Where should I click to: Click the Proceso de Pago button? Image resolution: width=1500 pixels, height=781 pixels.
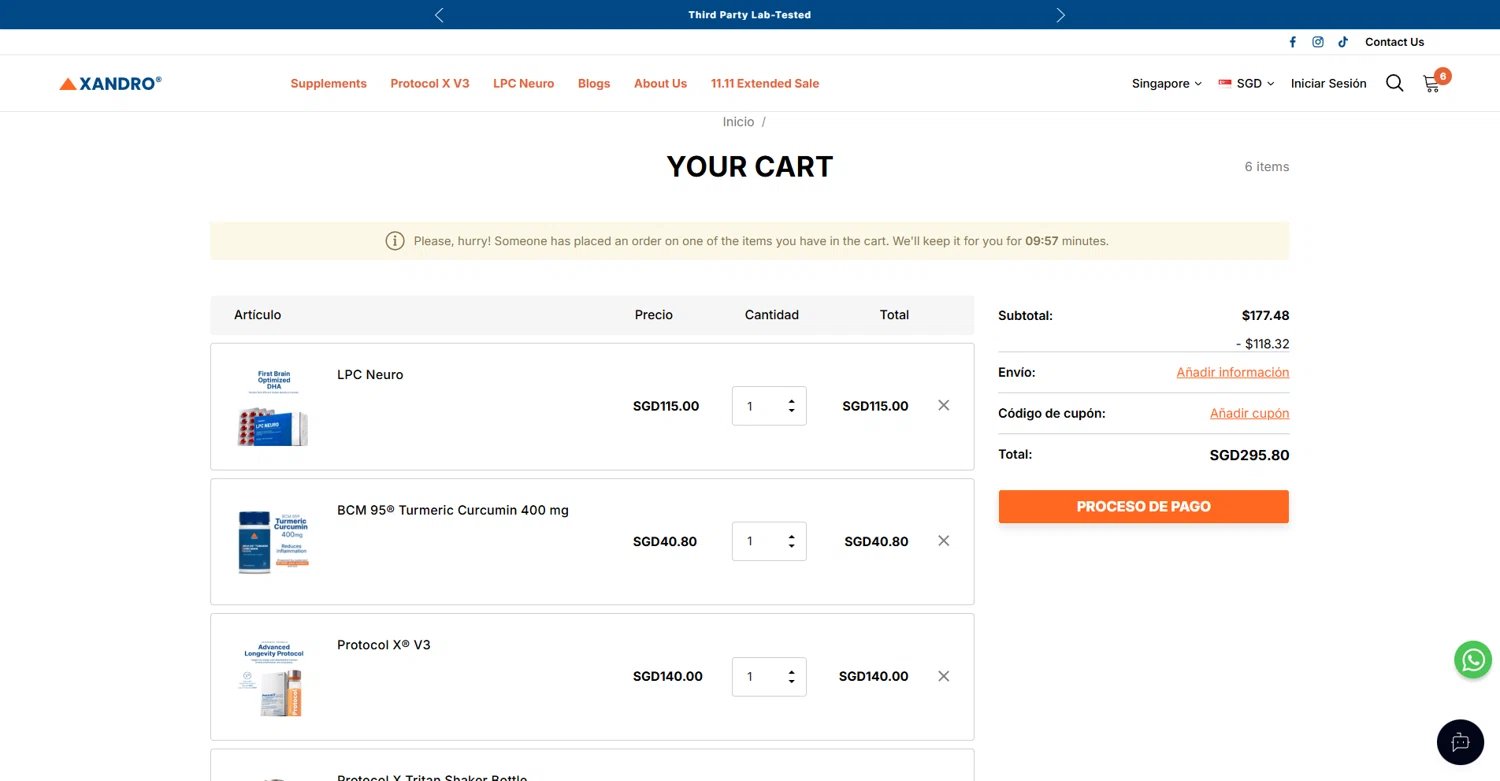pyautogui.click(x=1143, y=507)
